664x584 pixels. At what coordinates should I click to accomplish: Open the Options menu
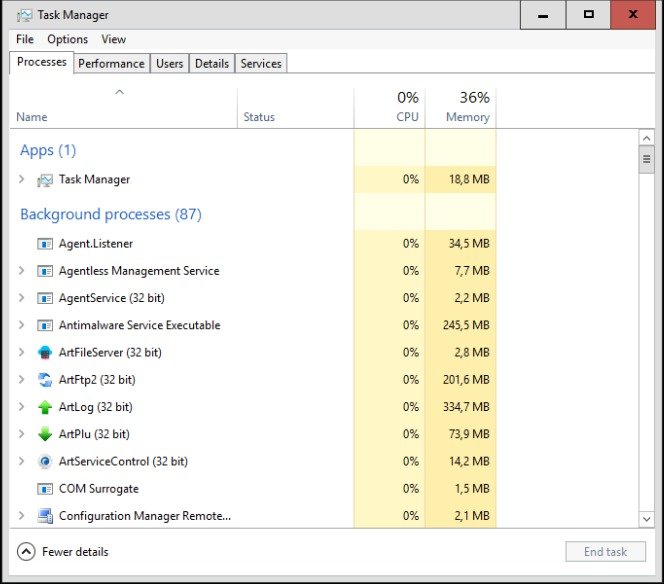68,39
